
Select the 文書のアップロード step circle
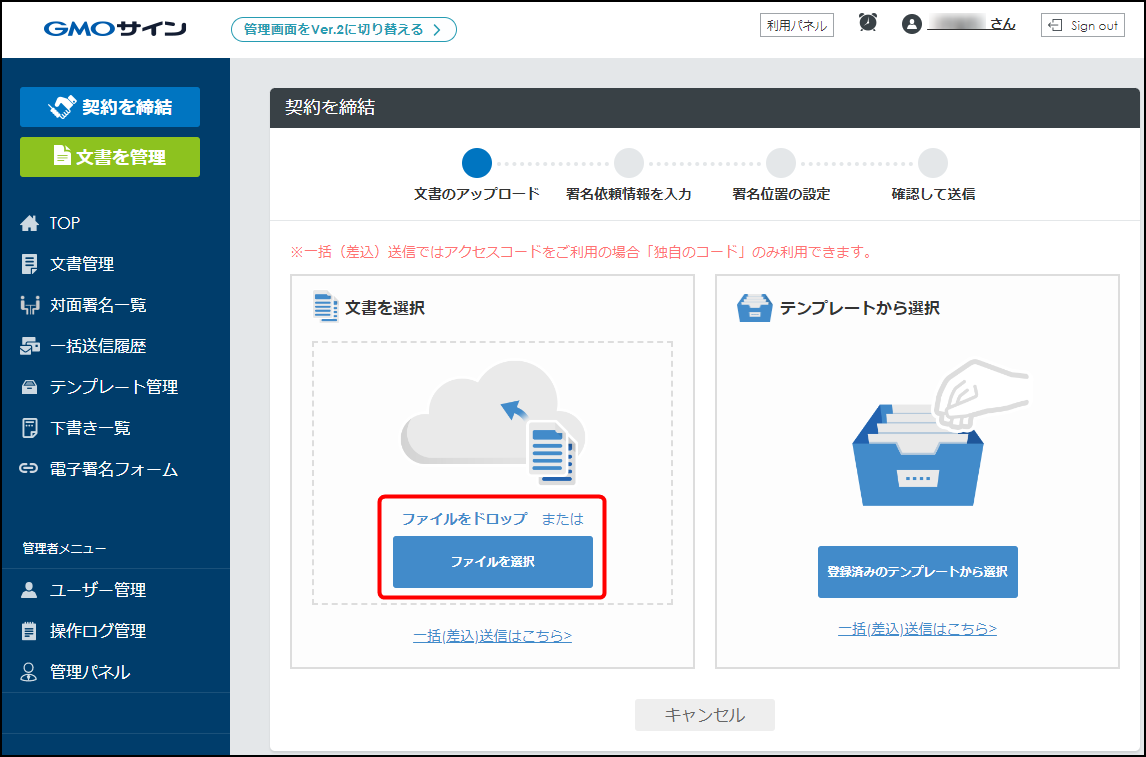pos(477,163)
